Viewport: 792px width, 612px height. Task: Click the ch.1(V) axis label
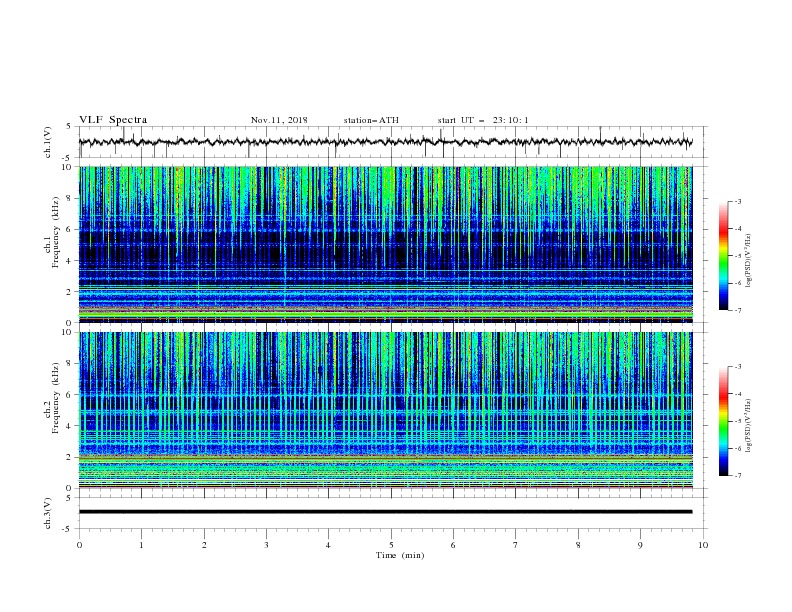point(48,142)
